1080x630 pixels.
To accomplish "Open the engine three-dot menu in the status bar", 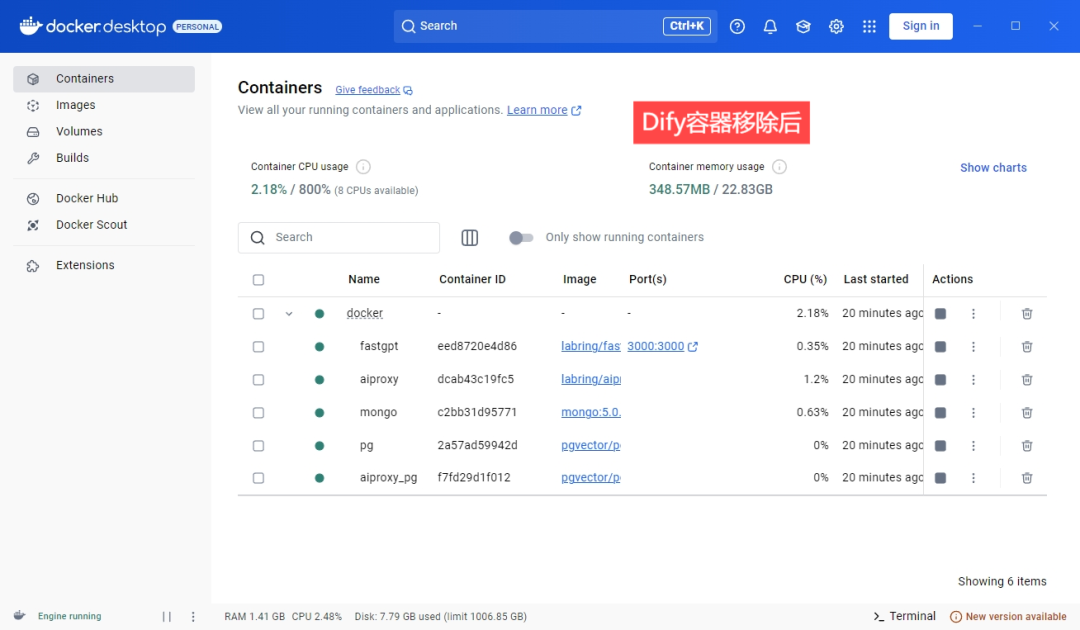I will (x=193, y=616).
